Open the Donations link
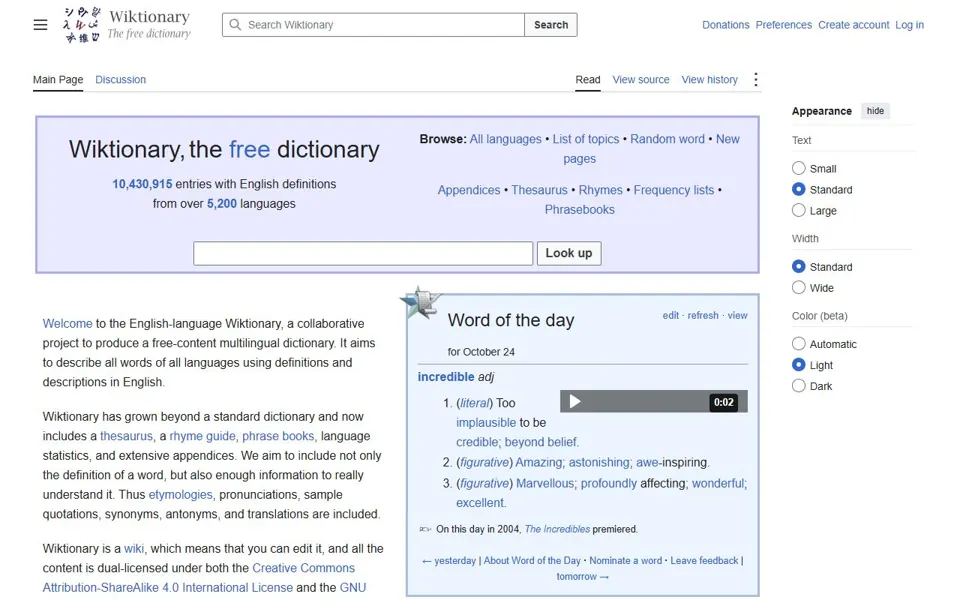The height and width of the screenshot is (600, 960). (726, 24)
